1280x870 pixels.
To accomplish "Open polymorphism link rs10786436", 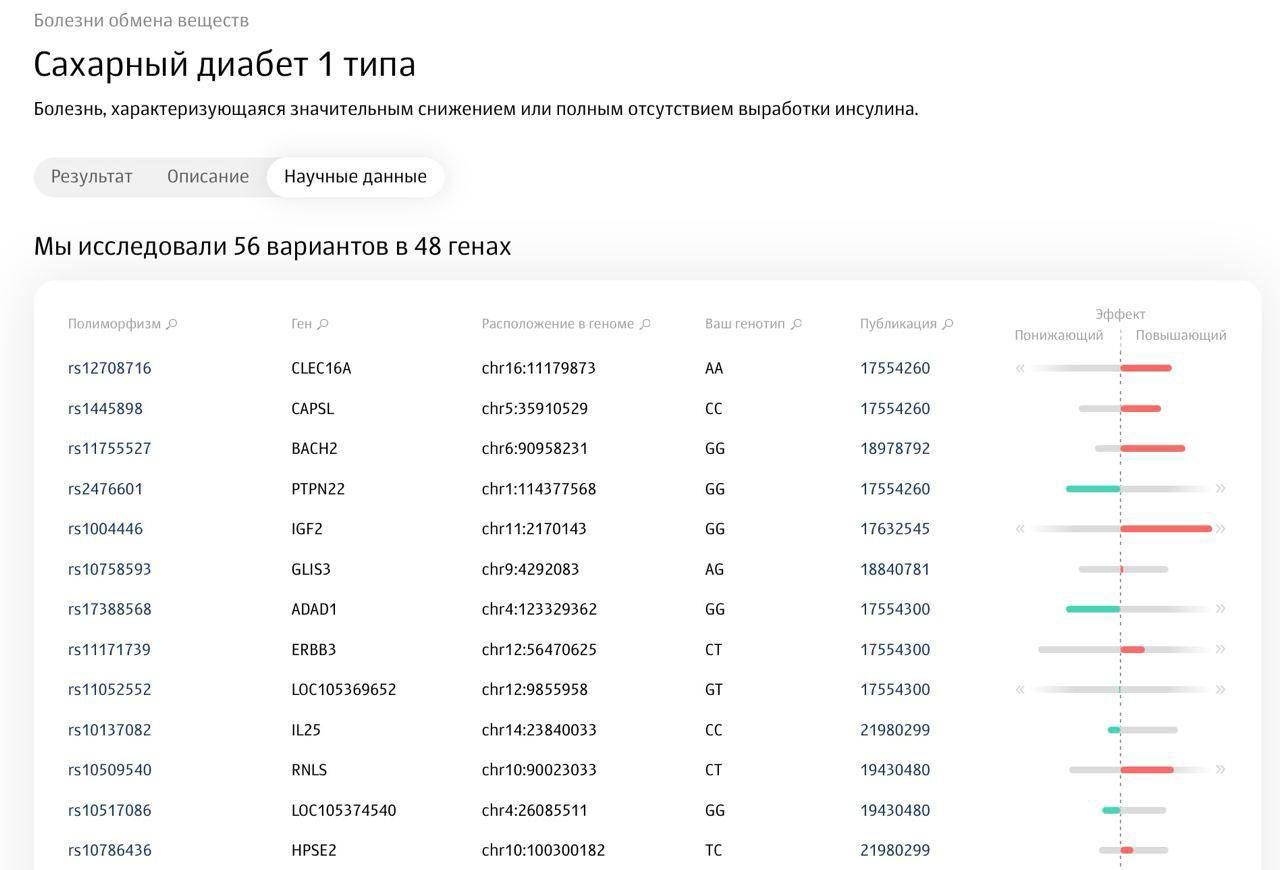I will tap(110, 850).
